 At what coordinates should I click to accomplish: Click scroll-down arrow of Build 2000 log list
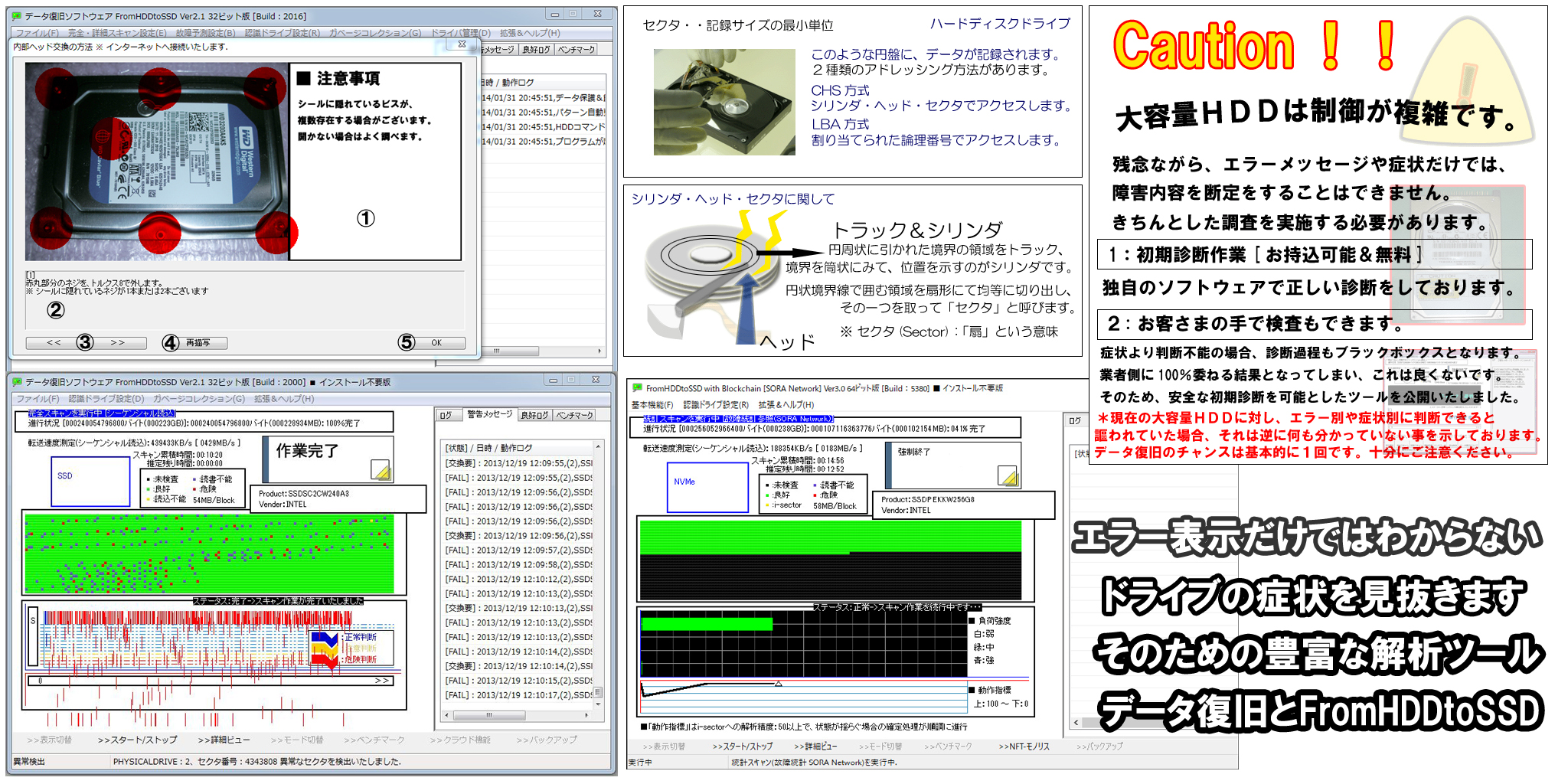(x=598, y=704)
